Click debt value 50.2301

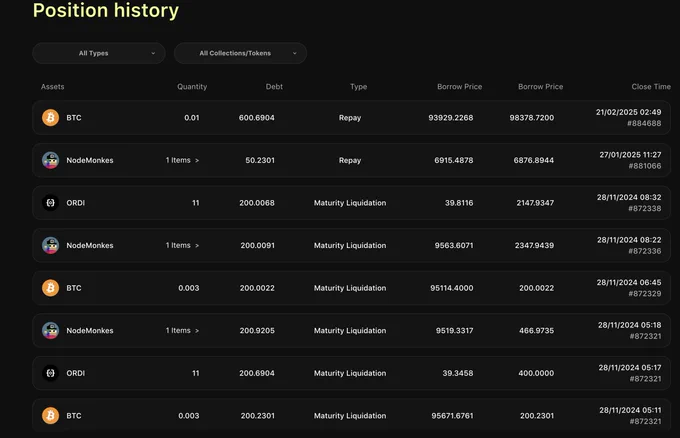(x=260, y=160)
